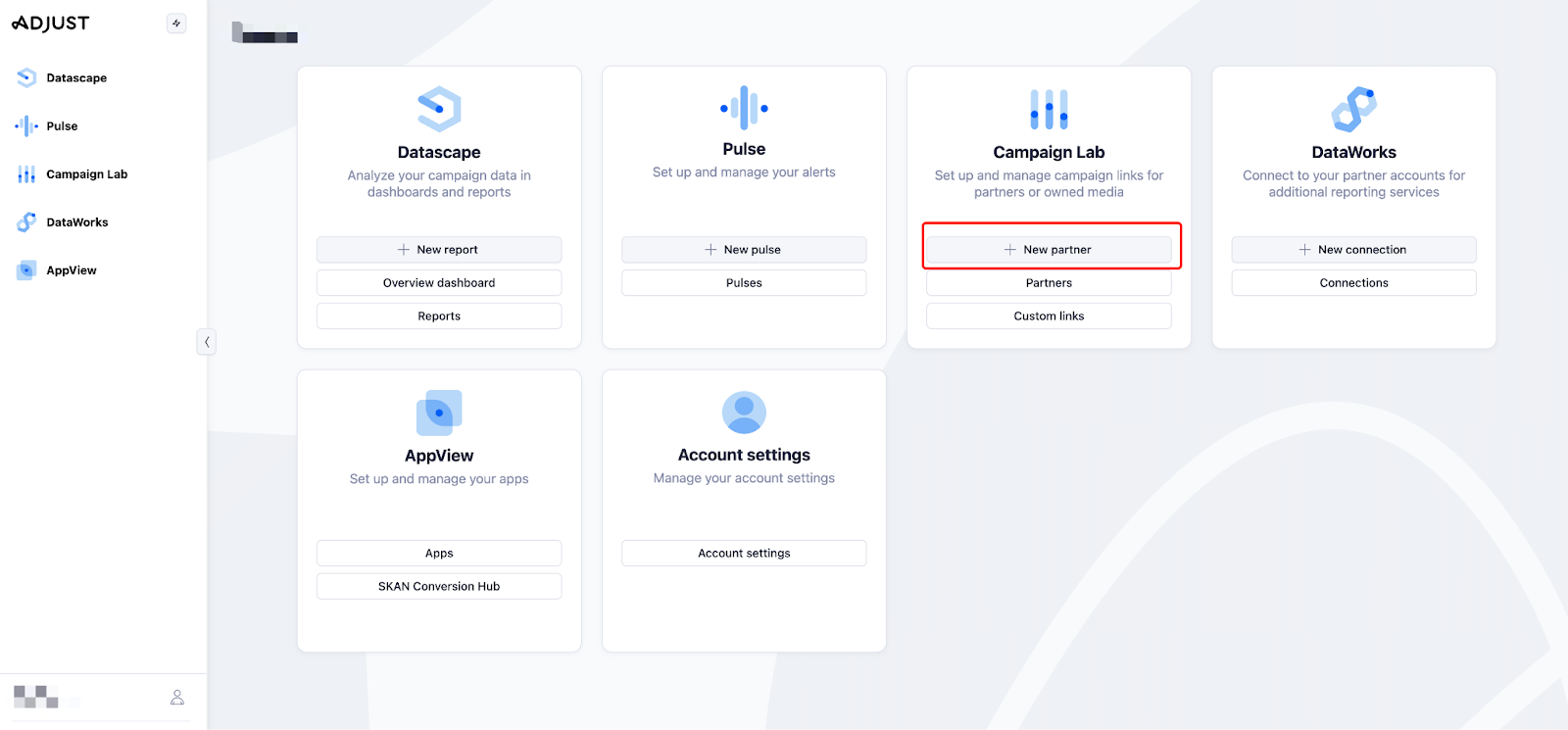Screen dimensions: 1568x730
Task: Click 'Manage your account settings' text
Action: click(744, 477)
